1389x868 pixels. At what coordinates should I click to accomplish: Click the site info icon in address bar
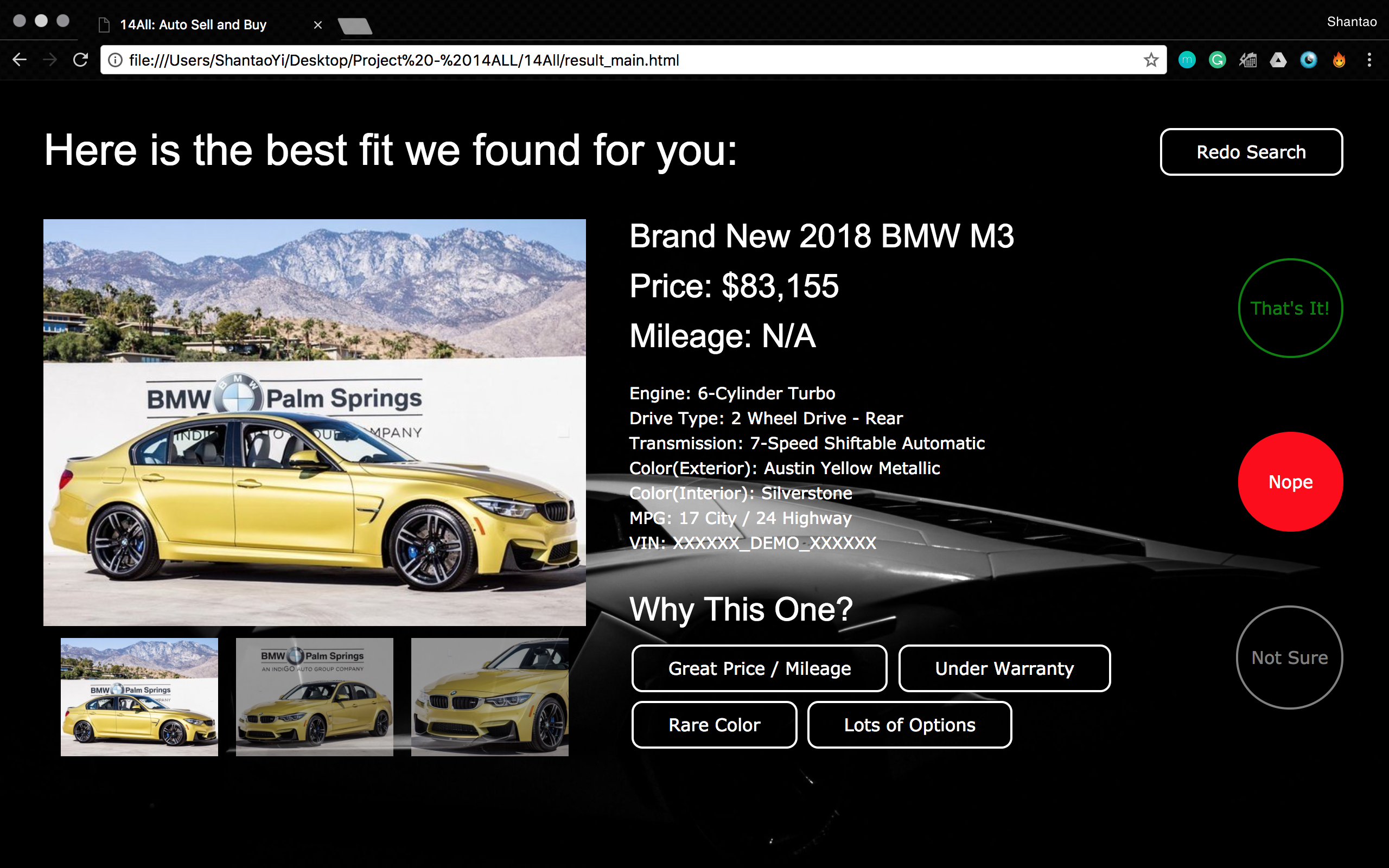pyautogui.click(x=116, y=60)
